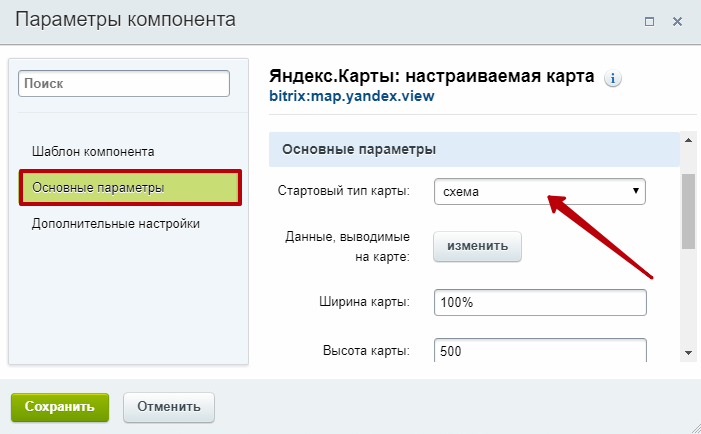Viewport: 701px width, 434px height.
Task: Click the Ширина карты label
Action: coord(364,302)
